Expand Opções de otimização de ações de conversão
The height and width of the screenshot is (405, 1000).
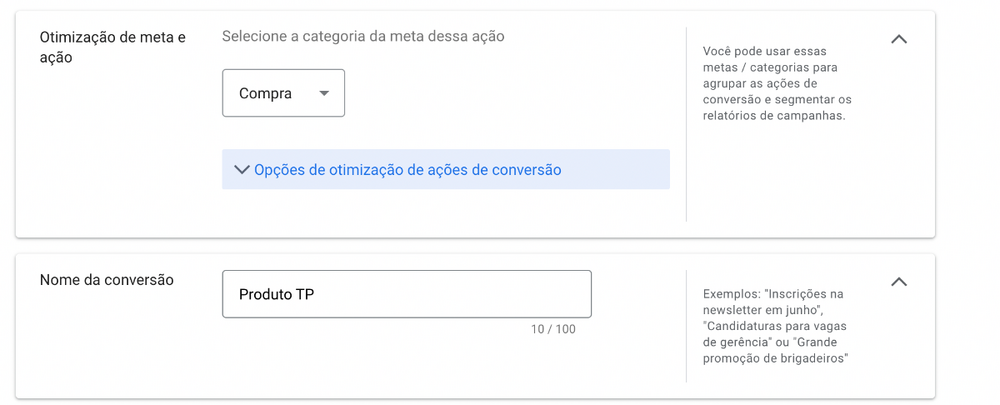(446, 170)
